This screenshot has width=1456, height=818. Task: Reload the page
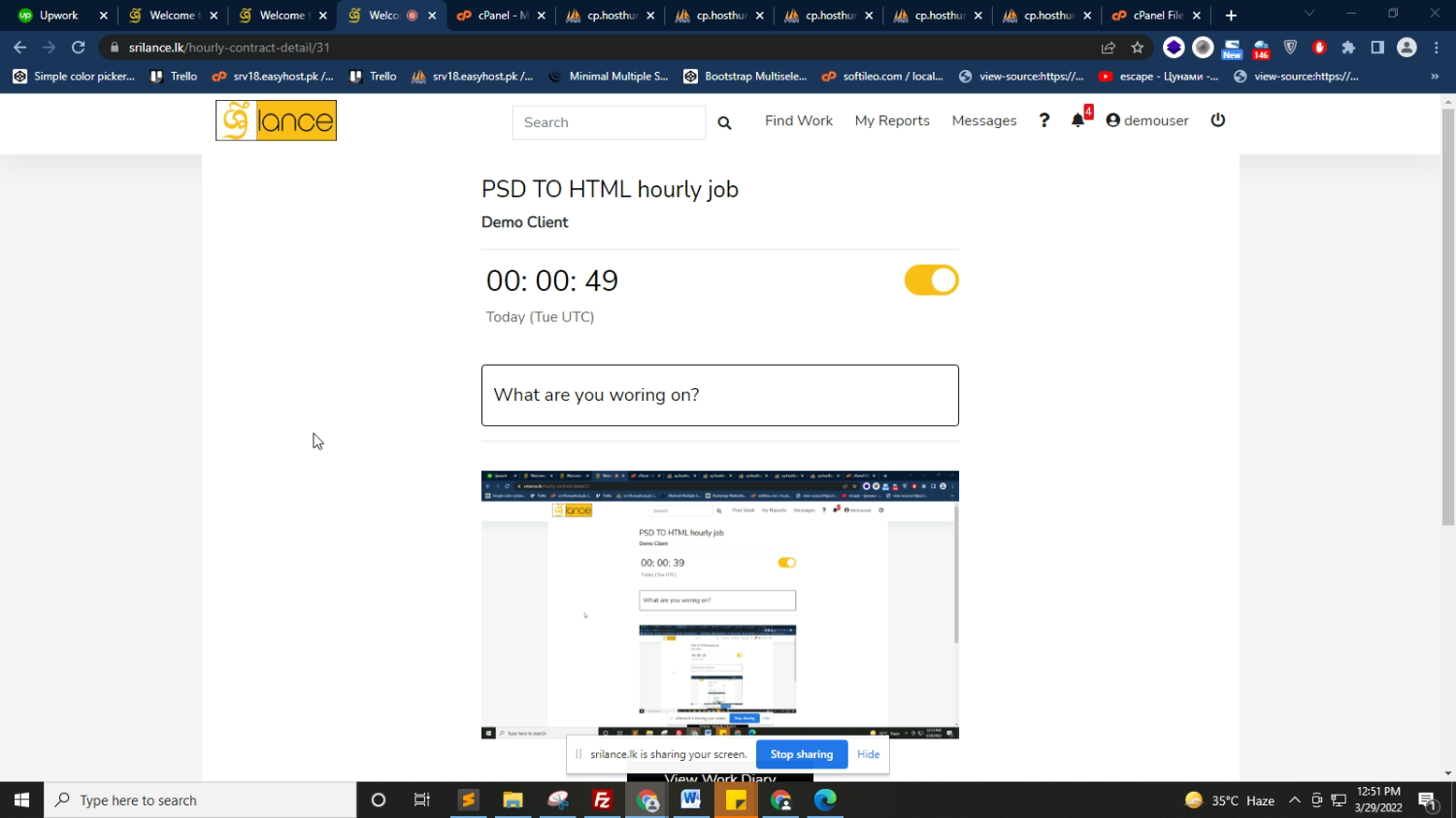click(x=79, y=48)
